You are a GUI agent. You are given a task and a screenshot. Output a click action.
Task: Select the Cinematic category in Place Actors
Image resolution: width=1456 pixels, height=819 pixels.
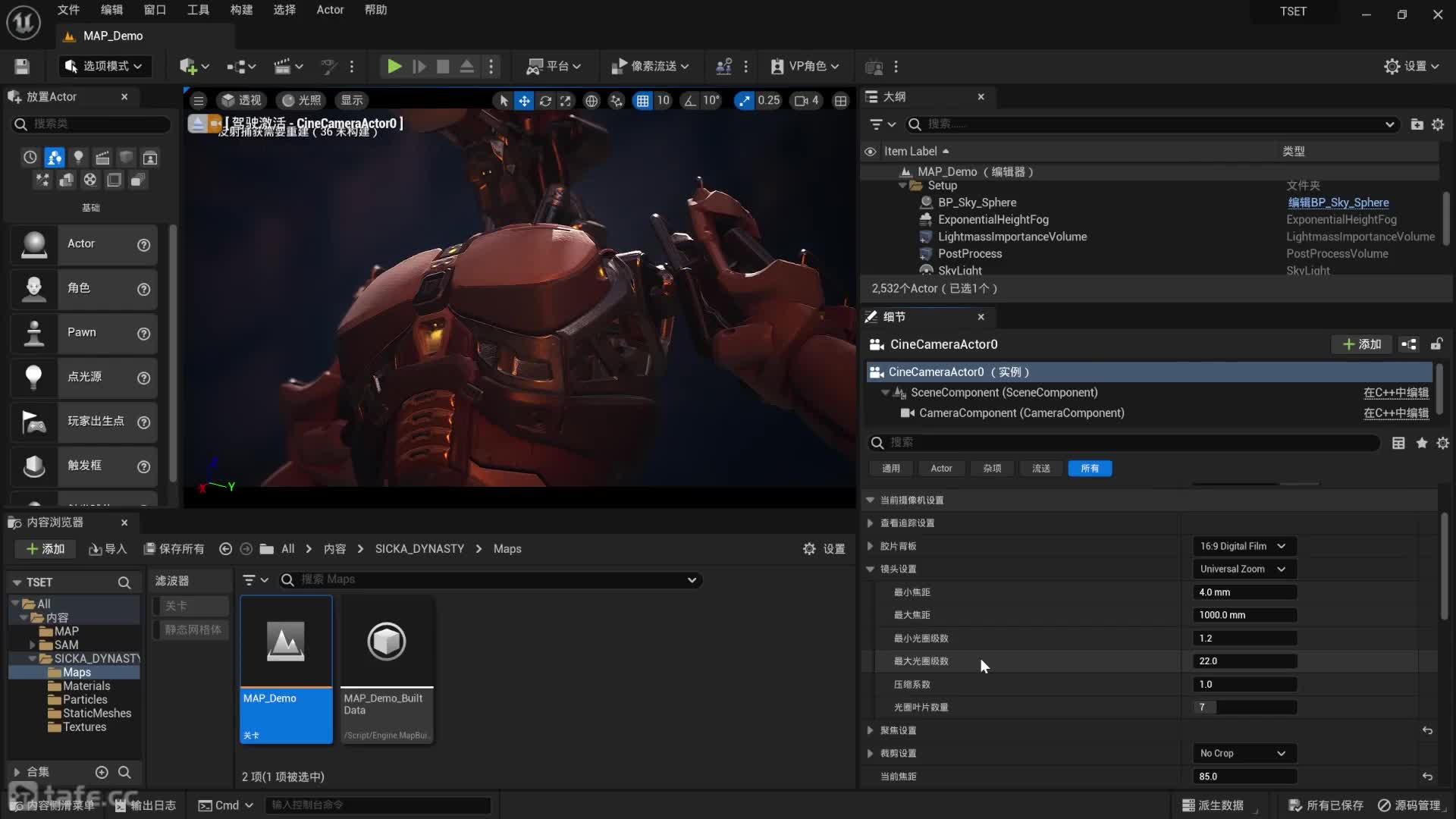pyautogui.click(x=102, y=158)
